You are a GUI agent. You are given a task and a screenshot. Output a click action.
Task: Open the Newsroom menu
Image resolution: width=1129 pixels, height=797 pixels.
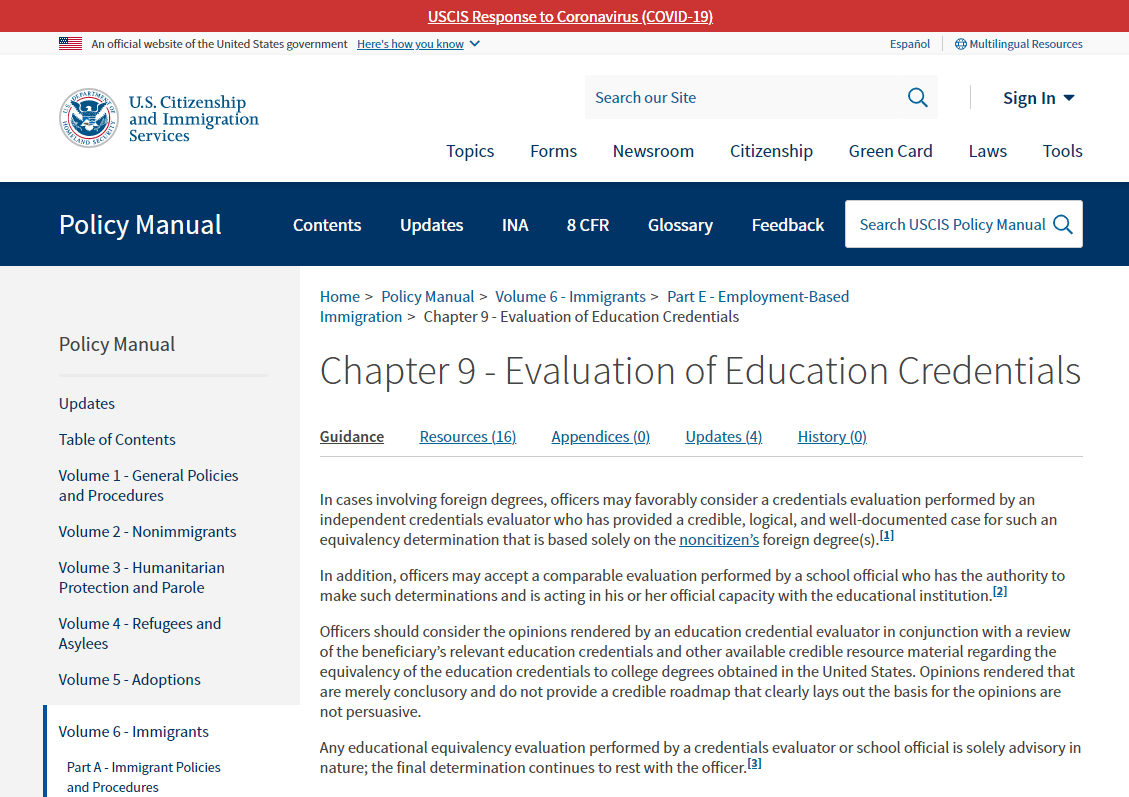click(x=653, y=151)
